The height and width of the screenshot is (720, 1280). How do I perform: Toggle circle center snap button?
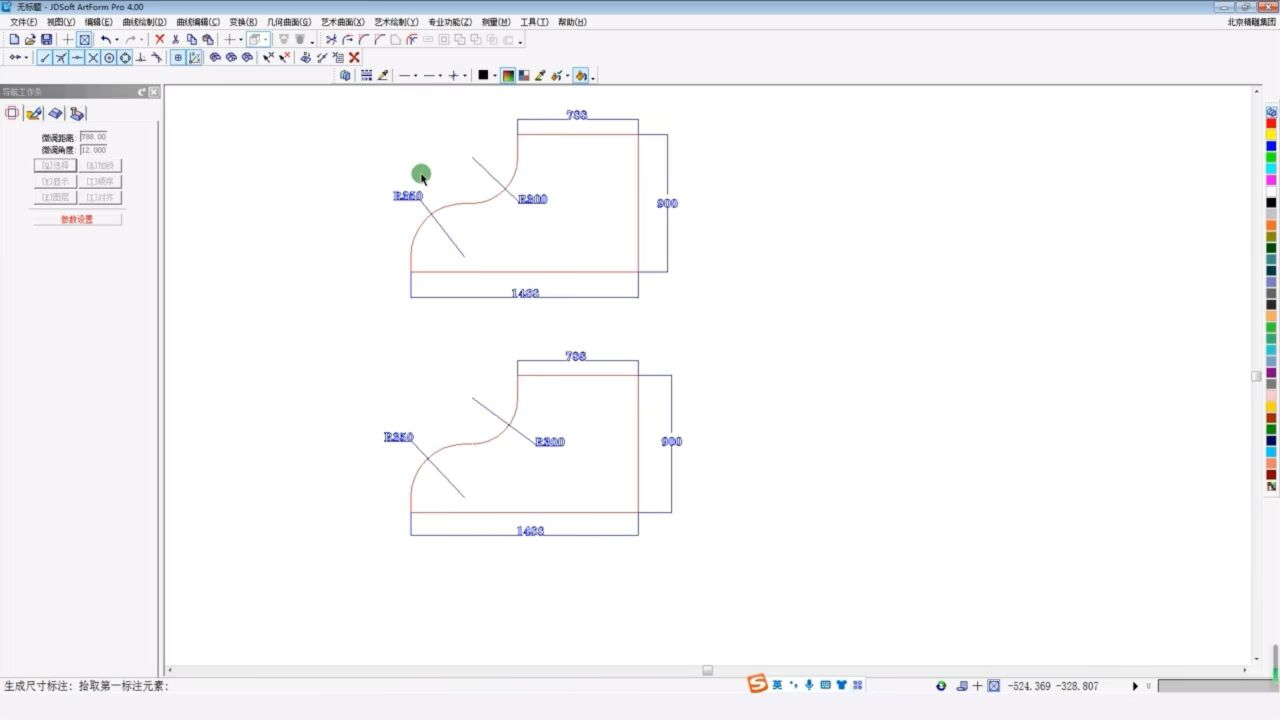109,58
